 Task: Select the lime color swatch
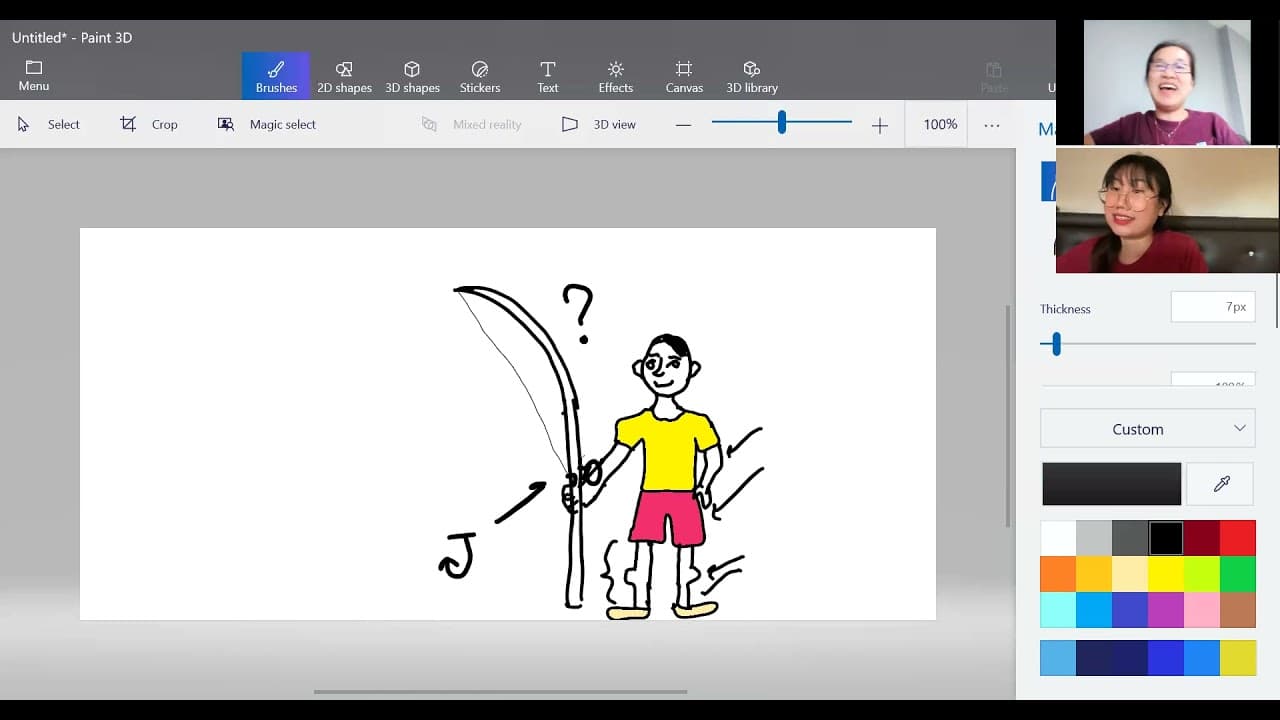point(1202,574)
